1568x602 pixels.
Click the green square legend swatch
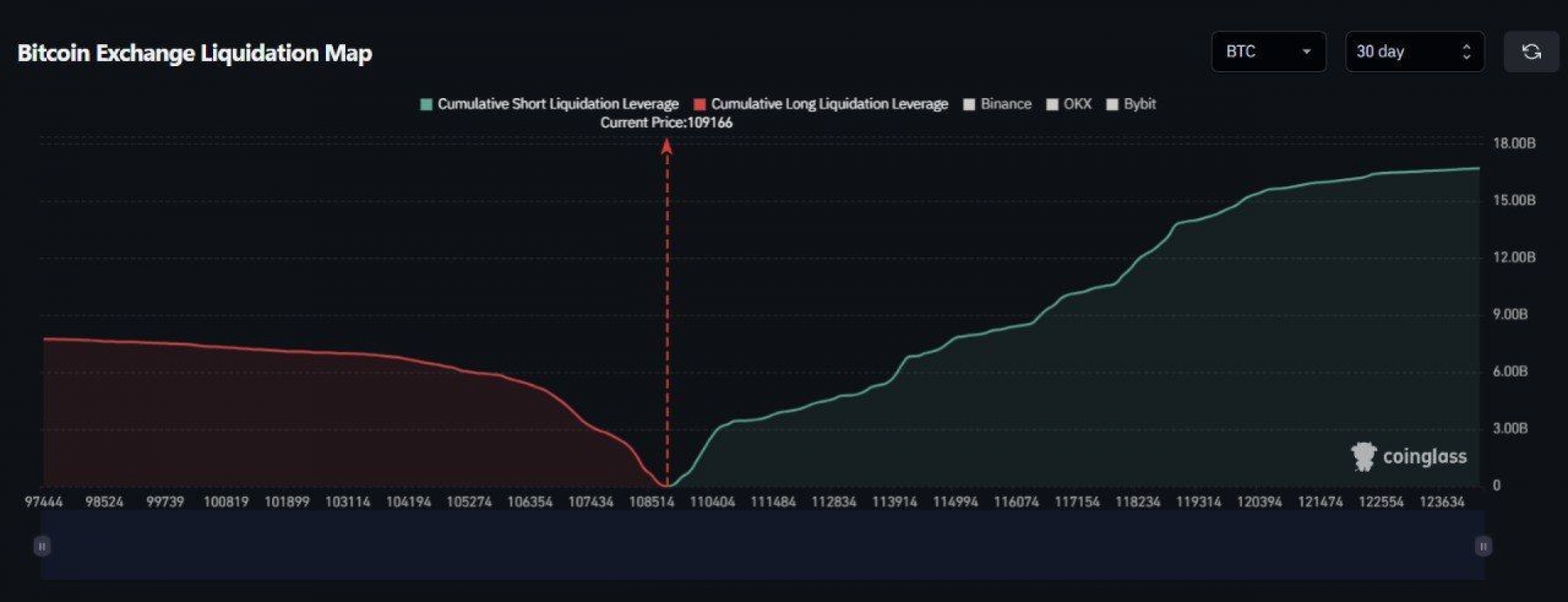(x=426, y=105)
